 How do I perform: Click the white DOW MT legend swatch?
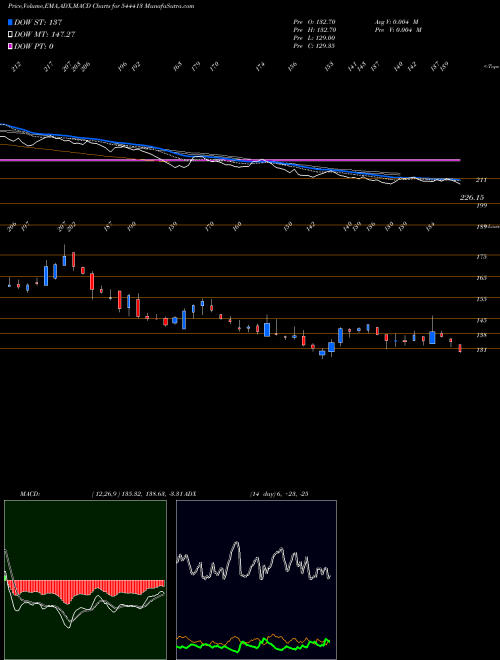point(10,35)
